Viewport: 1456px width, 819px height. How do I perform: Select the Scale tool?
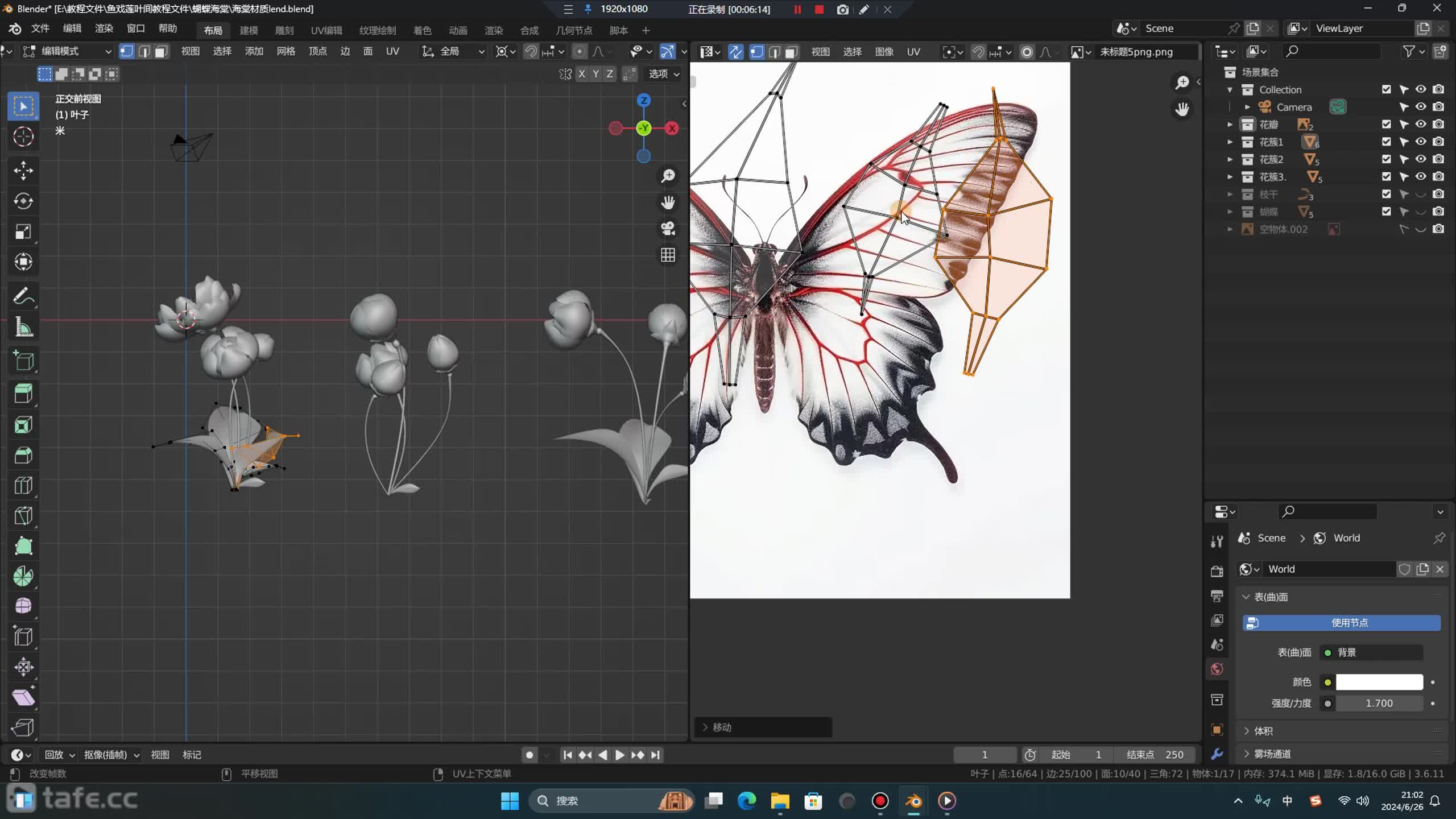point(23,231)
